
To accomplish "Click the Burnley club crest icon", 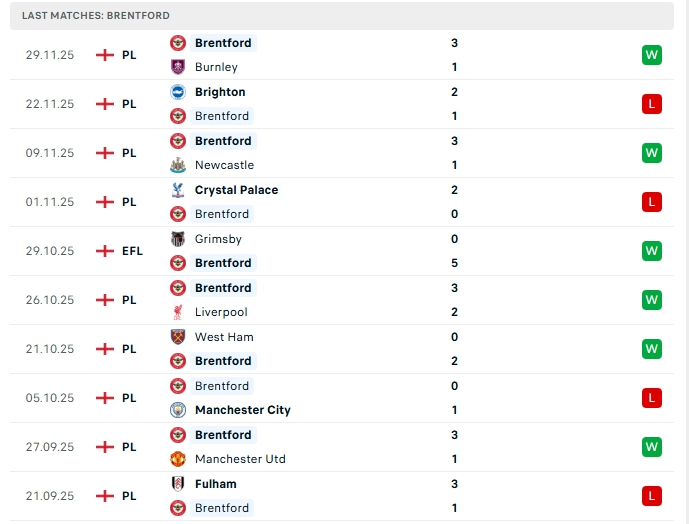I will 178,67.
